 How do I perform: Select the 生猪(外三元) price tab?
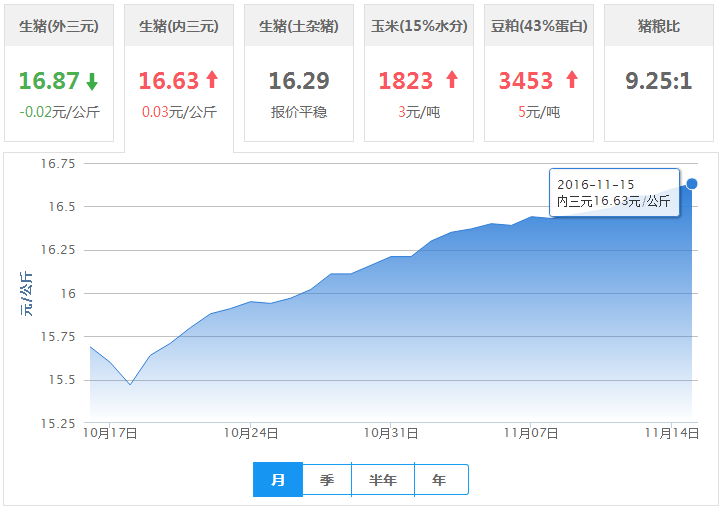59,73
